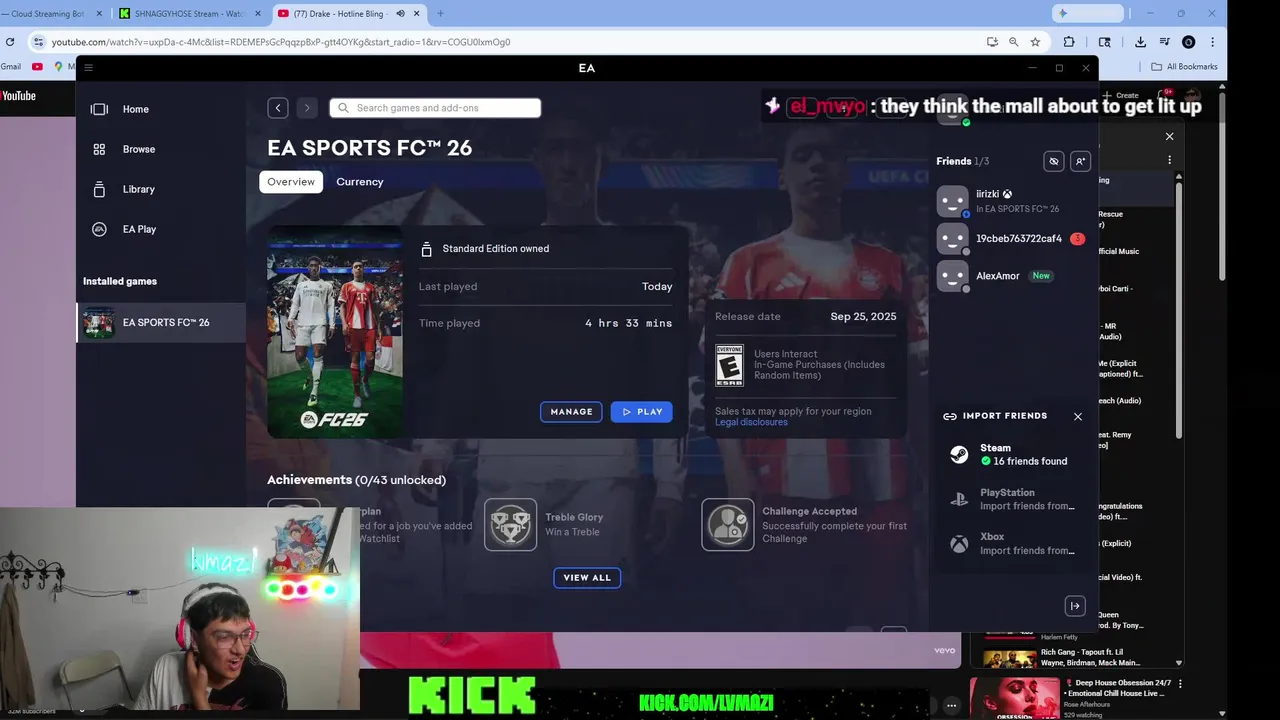
Task: Click the install app icon in address bar
Action: pos(992,42)
